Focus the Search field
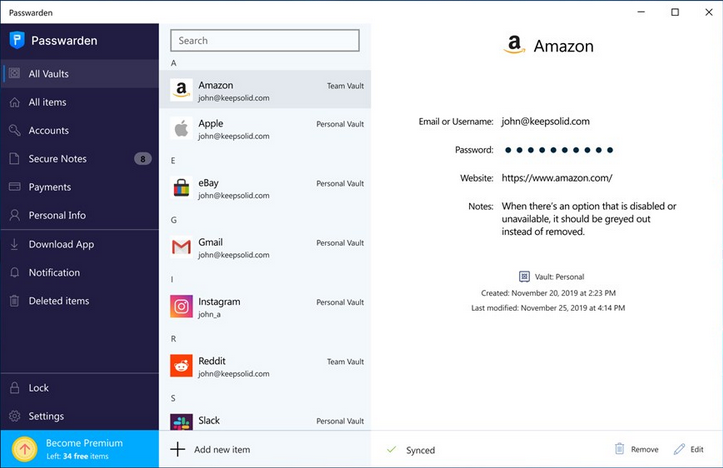Viewport: 723px width, 468px height. click(265, 41)
